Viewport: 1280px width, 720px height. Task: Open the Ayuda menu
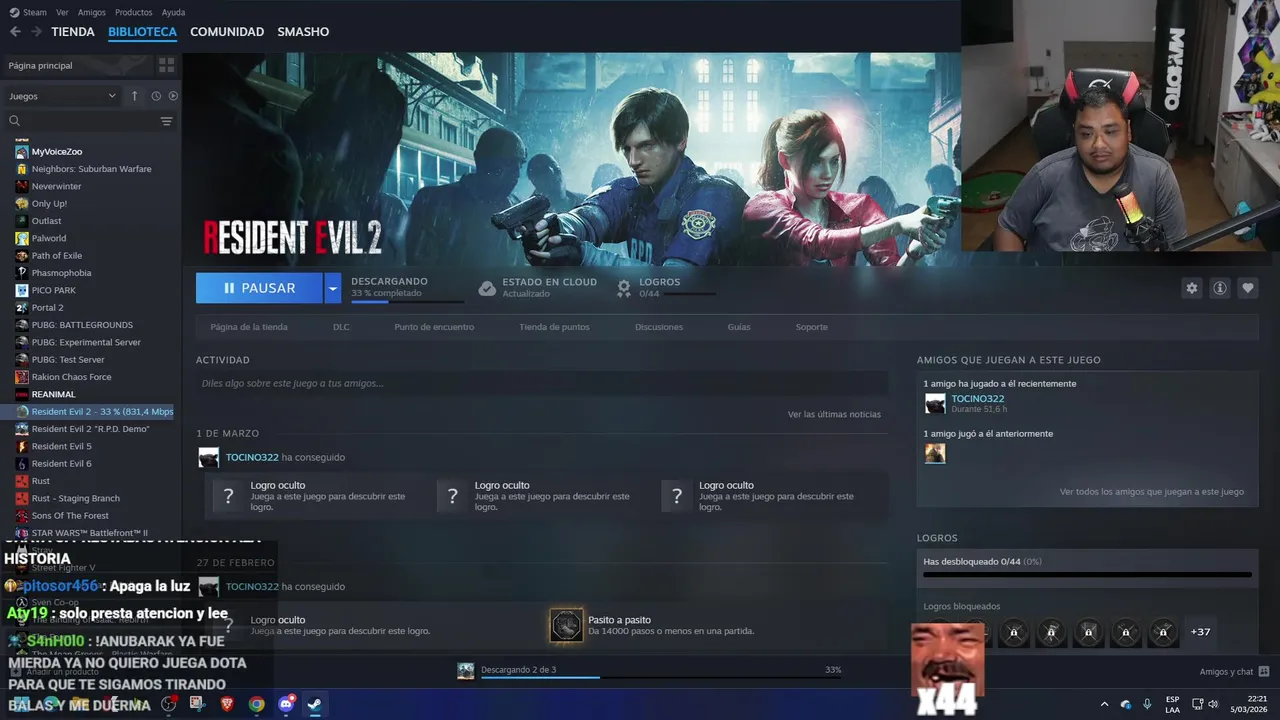point(173,12)
